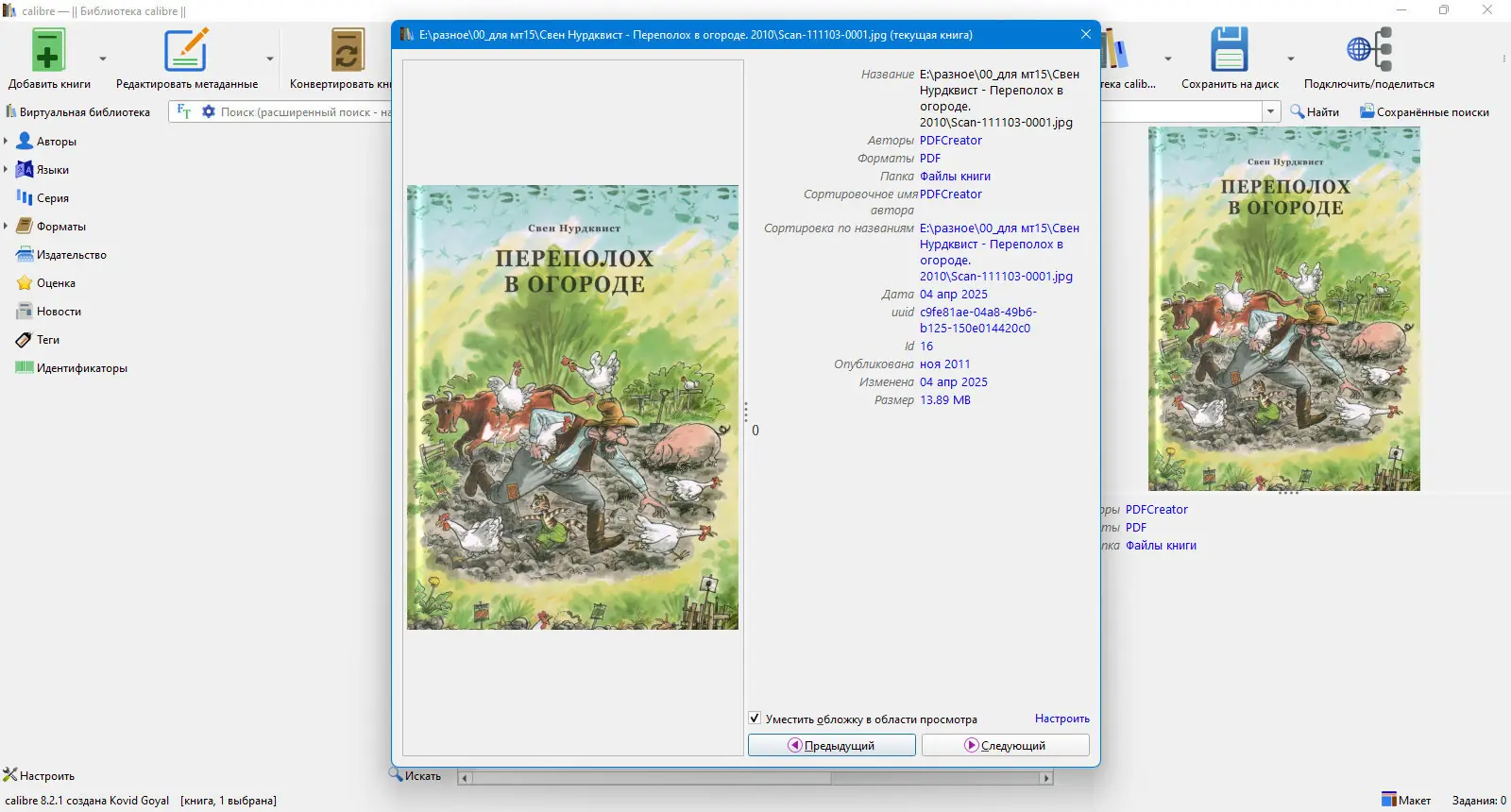Click the Настроить tag browser button

click(39, 776)
